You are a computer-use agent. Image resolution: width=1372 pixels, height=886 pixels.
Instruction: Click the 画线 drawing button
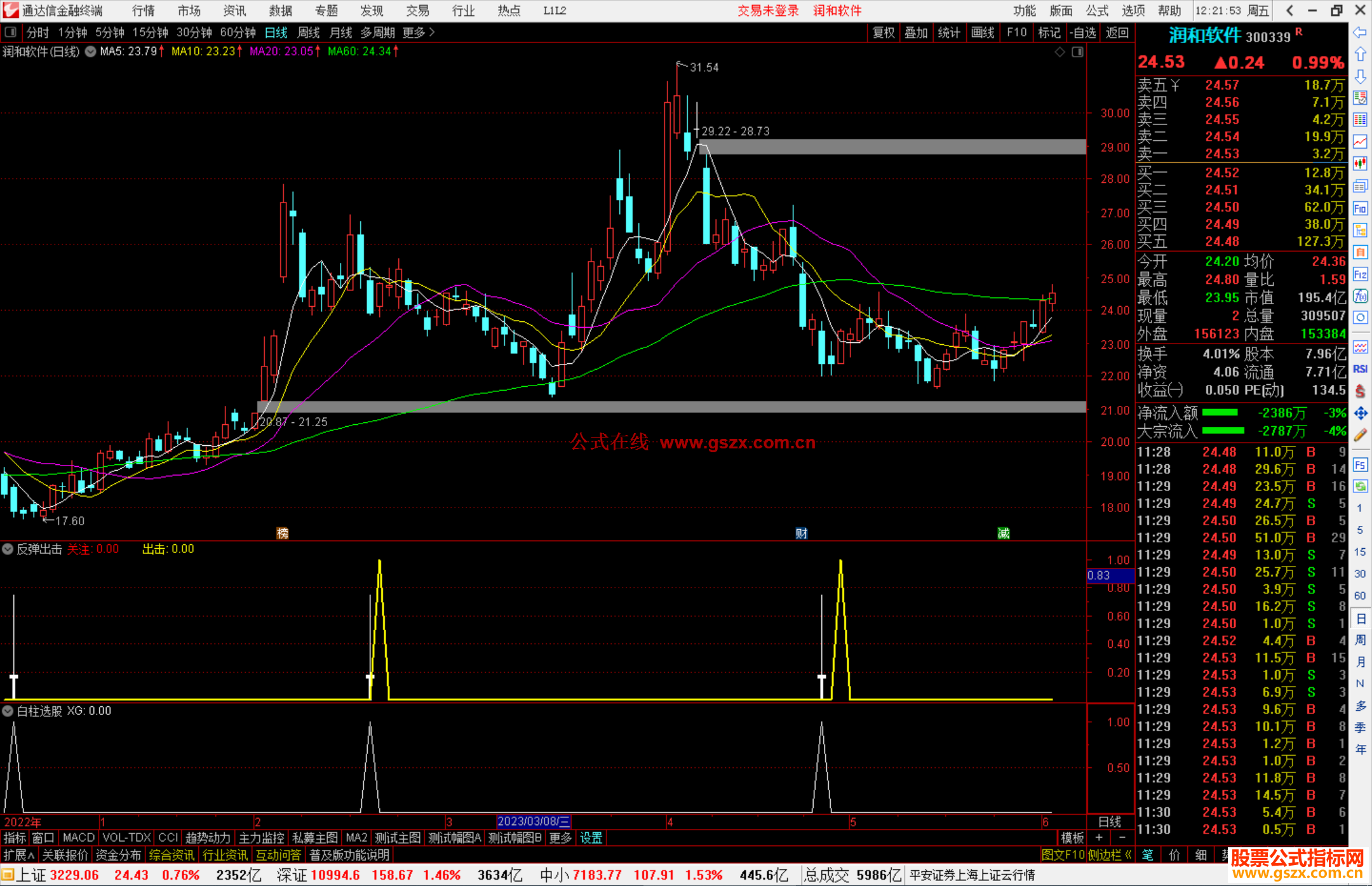982,32
